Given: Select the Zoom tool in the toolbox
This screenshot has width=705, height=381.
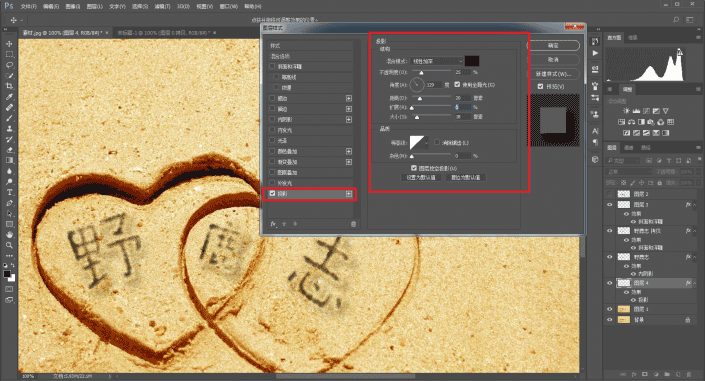Looking at the screenshot, I should (x=9, y=245).
